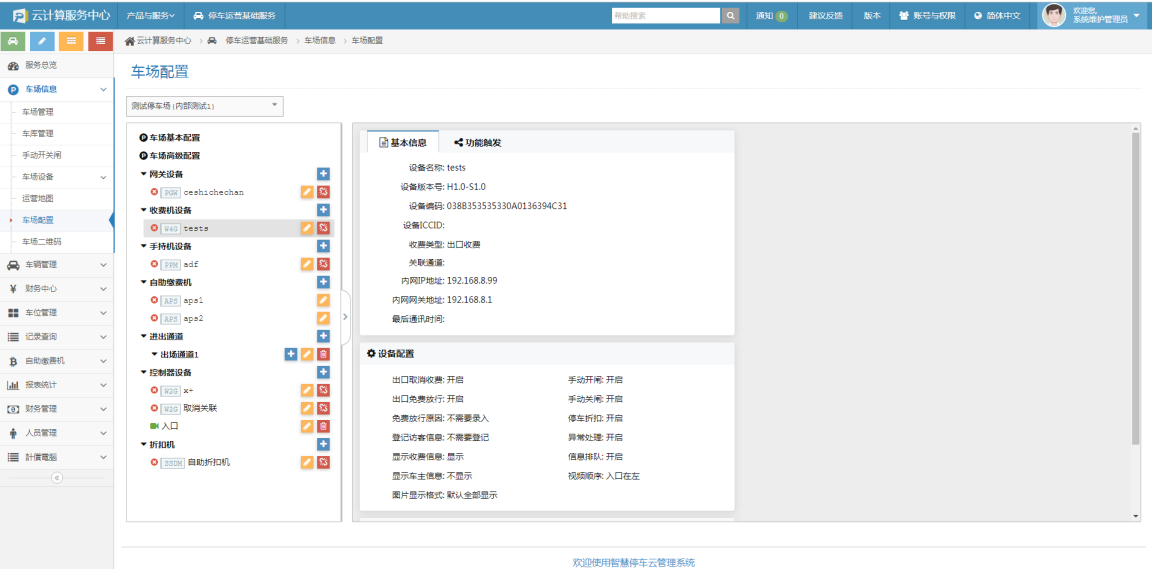
Task: Open the parking lot selector dropdown
Action: [205, 106]
